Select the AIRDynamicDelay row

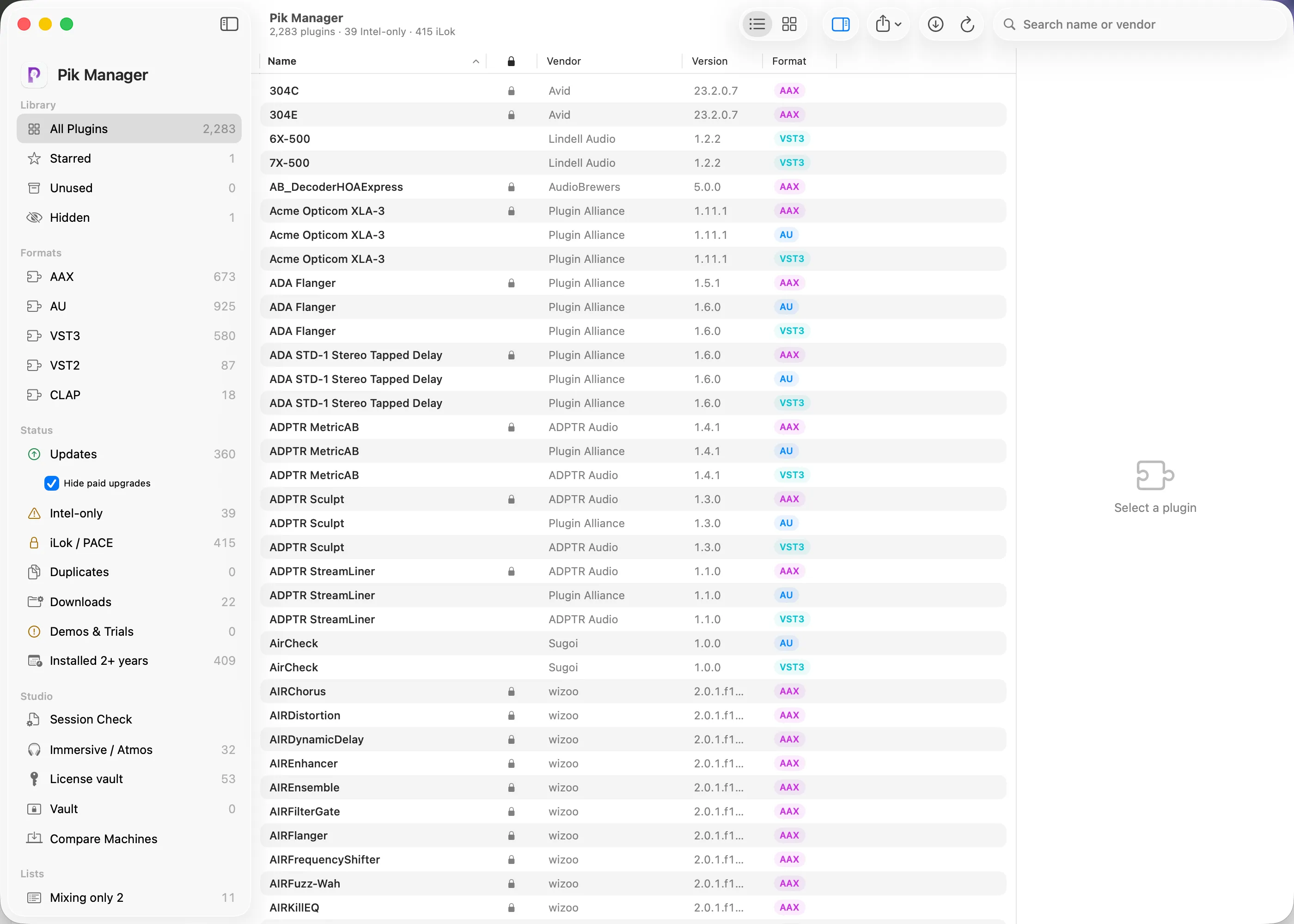pyautogui.click(x=633, y=740)
